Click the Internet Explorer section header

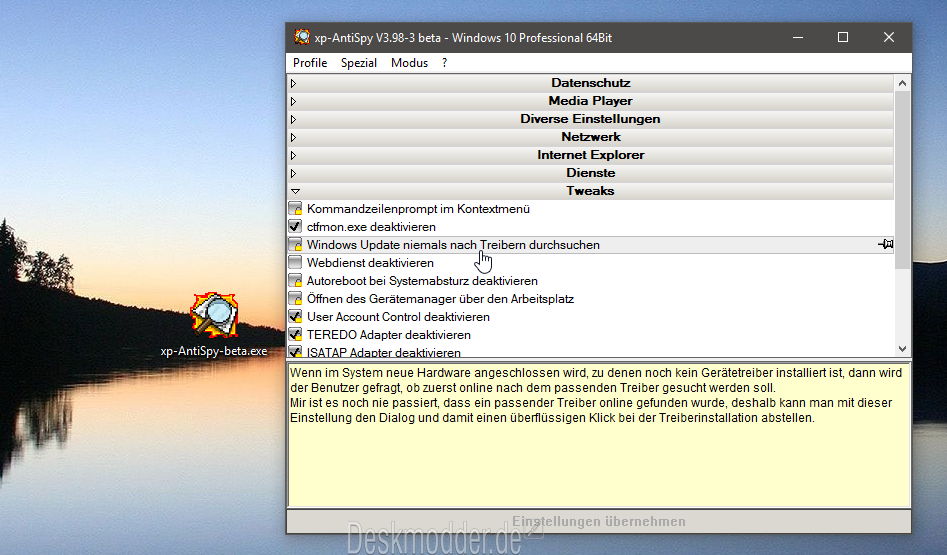(591, 155)
